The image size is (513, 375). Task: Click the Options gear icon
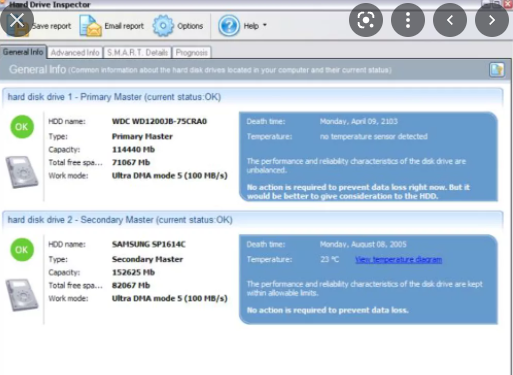click(163, 26)
